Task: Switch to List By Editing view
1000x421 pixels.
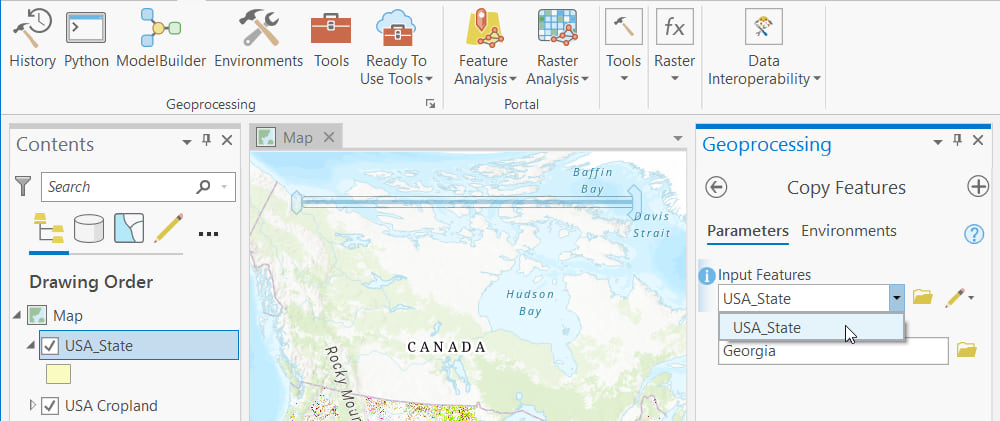Action: click(x=168, y=228)
